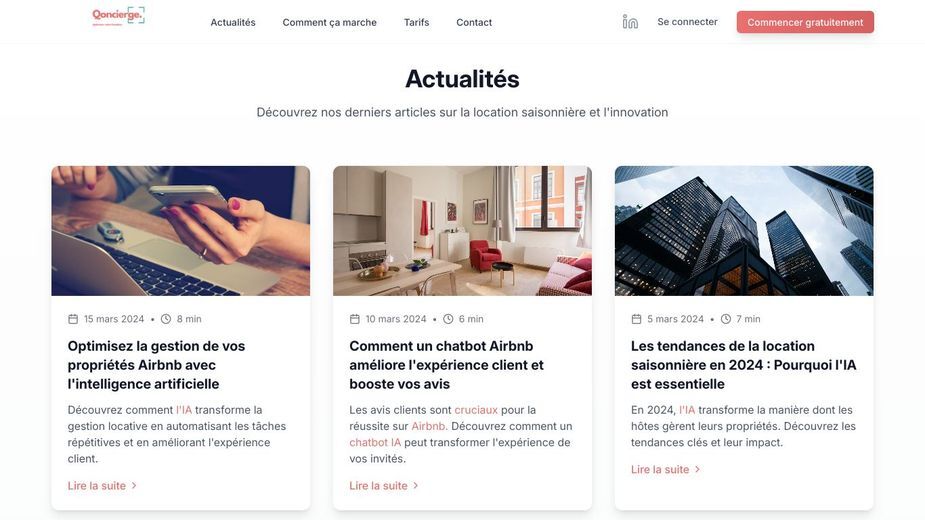The image size is (925, 520).
Task: Open the Actualités menu item
Action: tap(233, 22)
